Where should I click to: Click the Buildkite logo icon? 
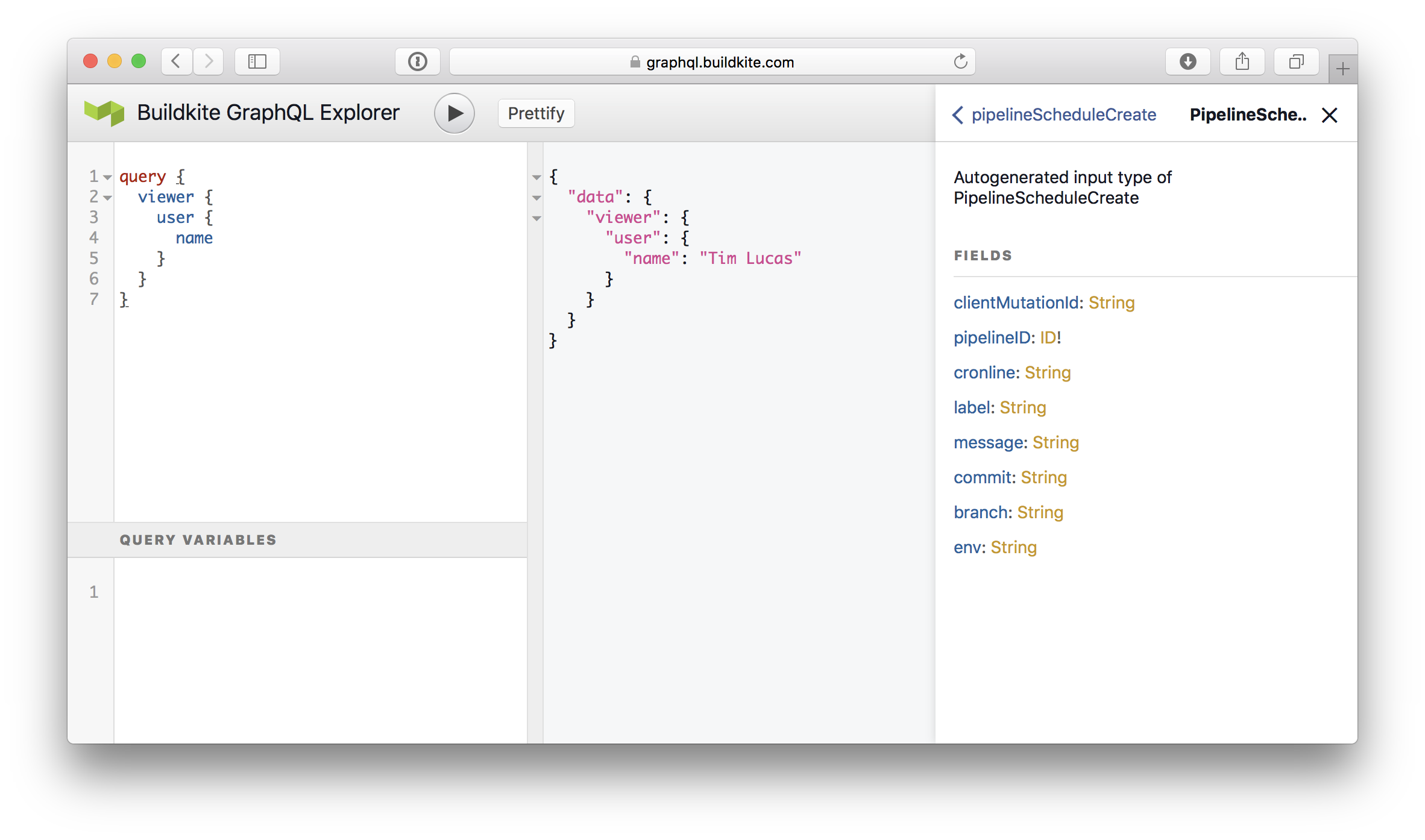(104, 113)
